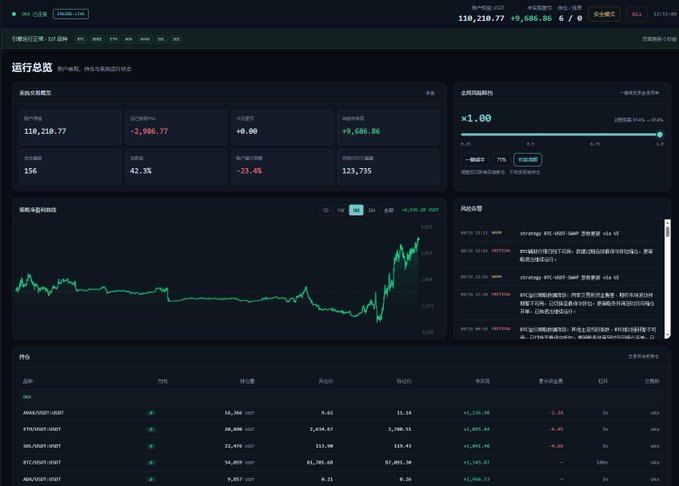Click the risk slider track at 0.5
679x486 pixels.
coord(530,135)
